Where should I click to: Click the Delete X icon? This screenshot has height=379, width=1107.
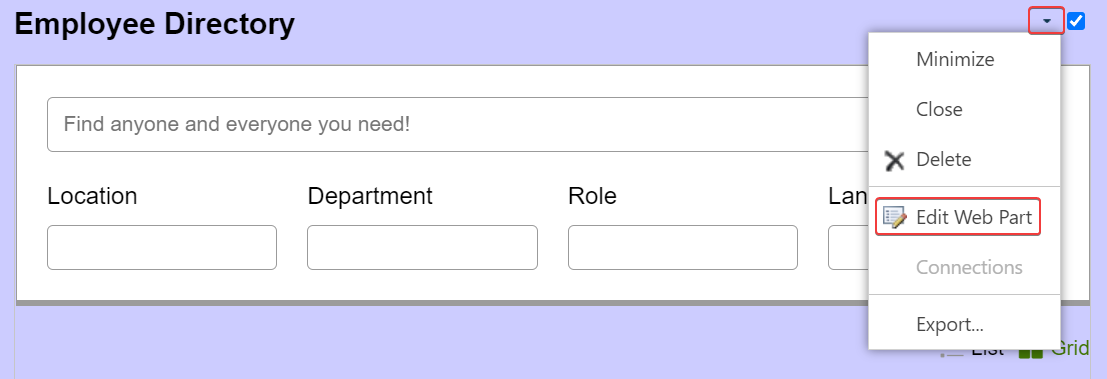894,160
